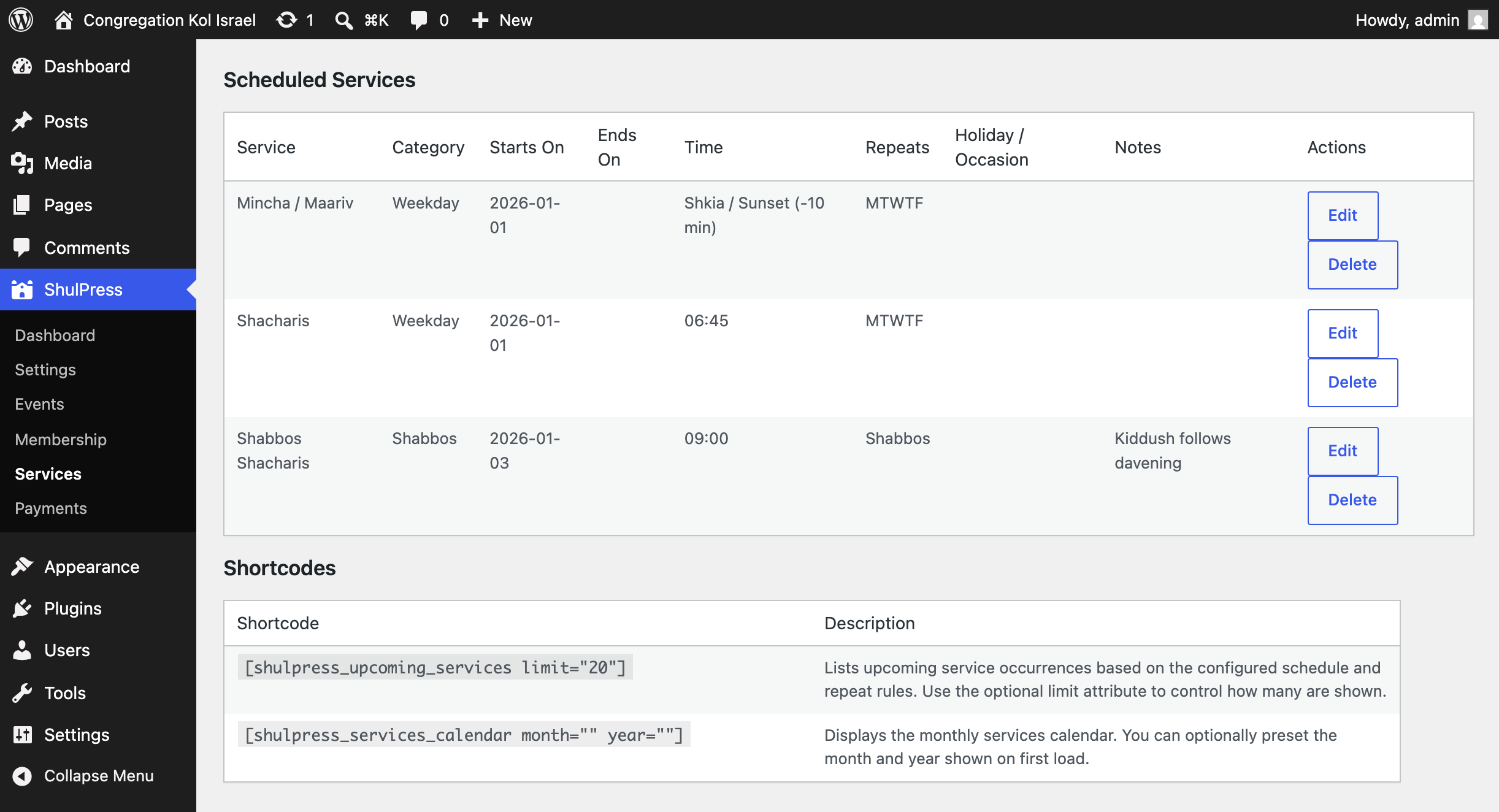Viewport: 1499px width, 812px height.
Task: Open the updates icon in admin bar
Action: point(286,20)
